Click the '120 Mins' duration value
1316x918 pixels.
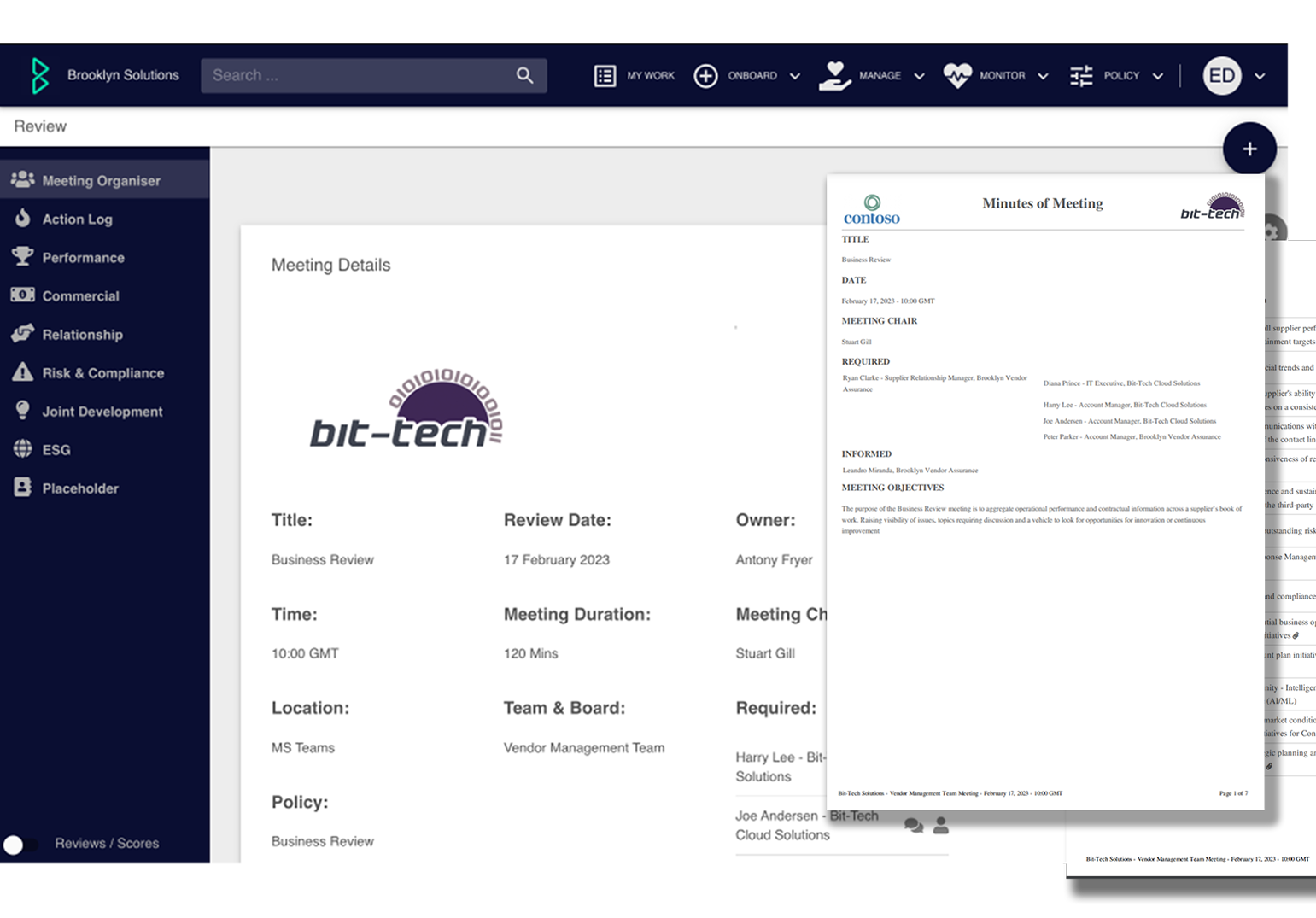530,653
